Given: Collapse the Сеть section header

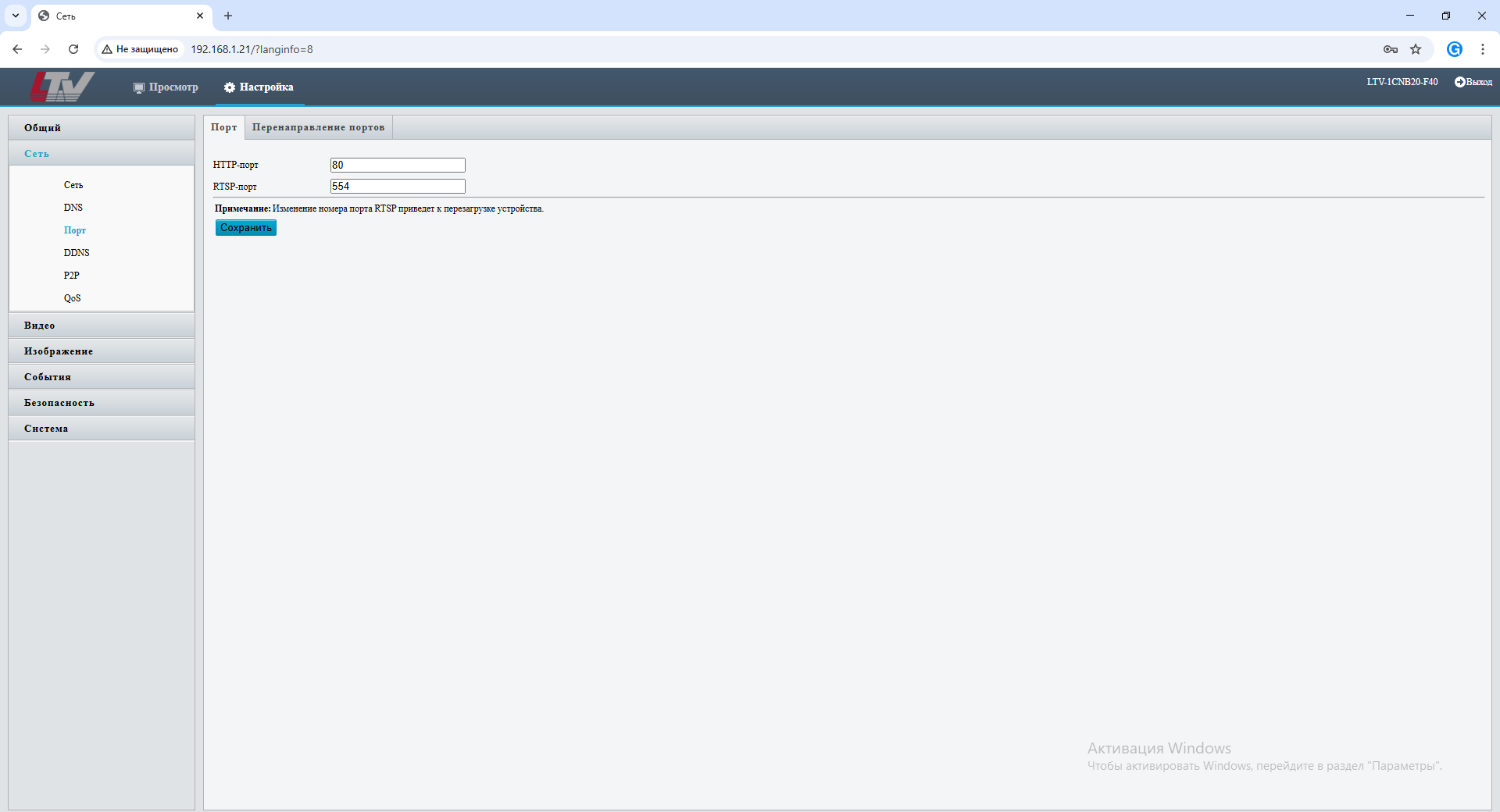Looking at the screenshot, I should (102, 154).
